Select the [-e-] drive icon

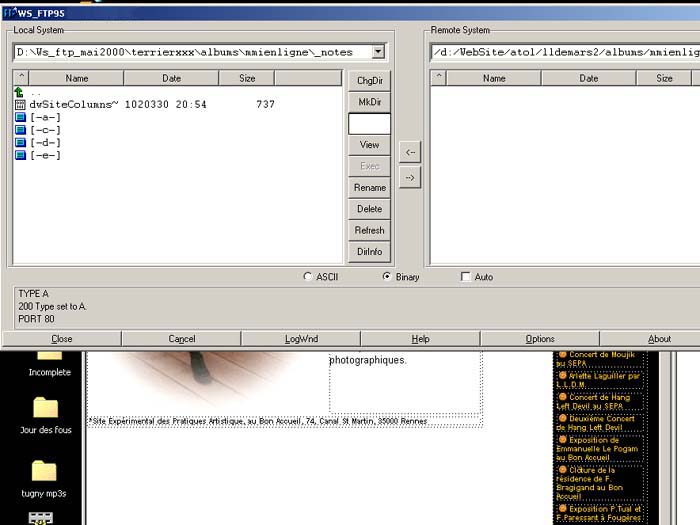[x=20, y=155]
